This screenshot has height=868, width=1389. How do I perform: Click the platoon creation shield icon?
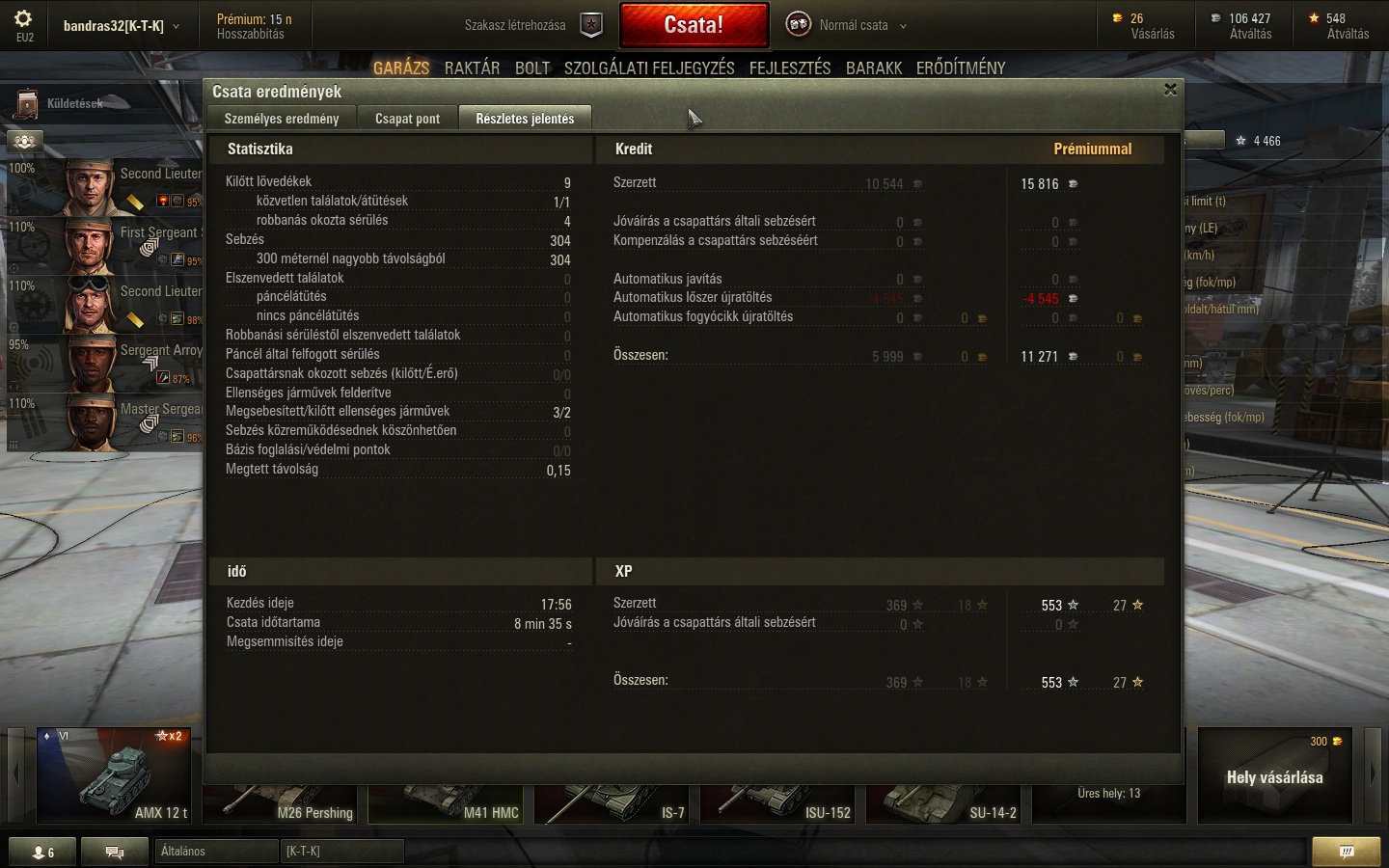click(591, 26)
